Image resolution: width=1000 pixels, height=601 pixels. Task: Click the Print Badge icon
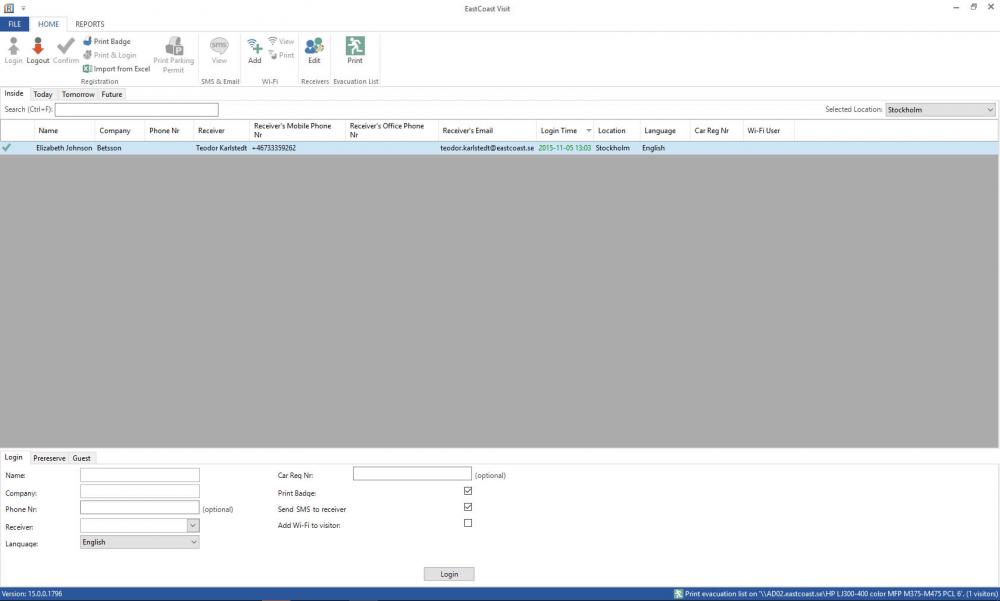87,41
